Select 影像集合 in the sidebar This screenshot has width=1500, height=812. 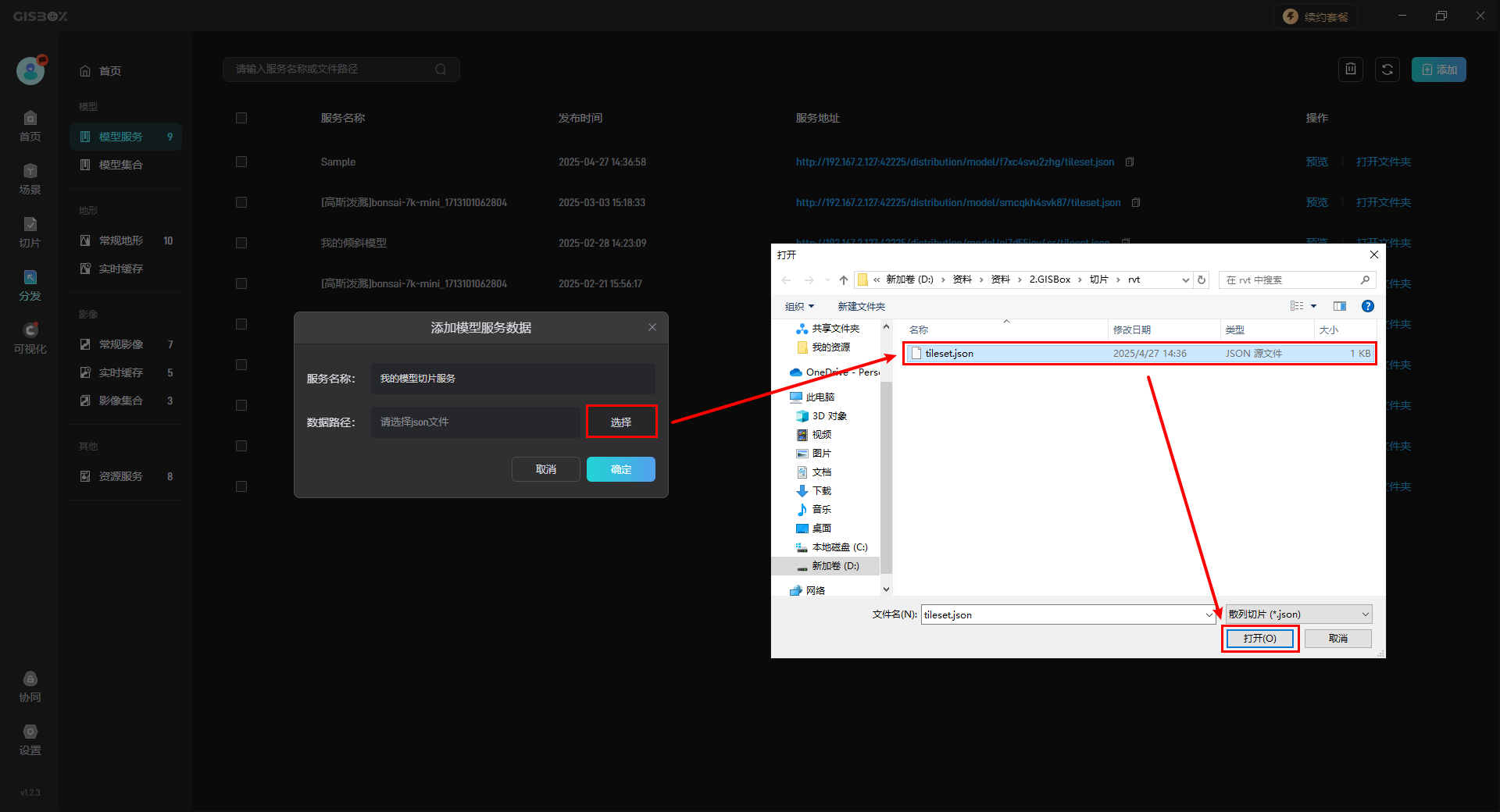(126, 401)
